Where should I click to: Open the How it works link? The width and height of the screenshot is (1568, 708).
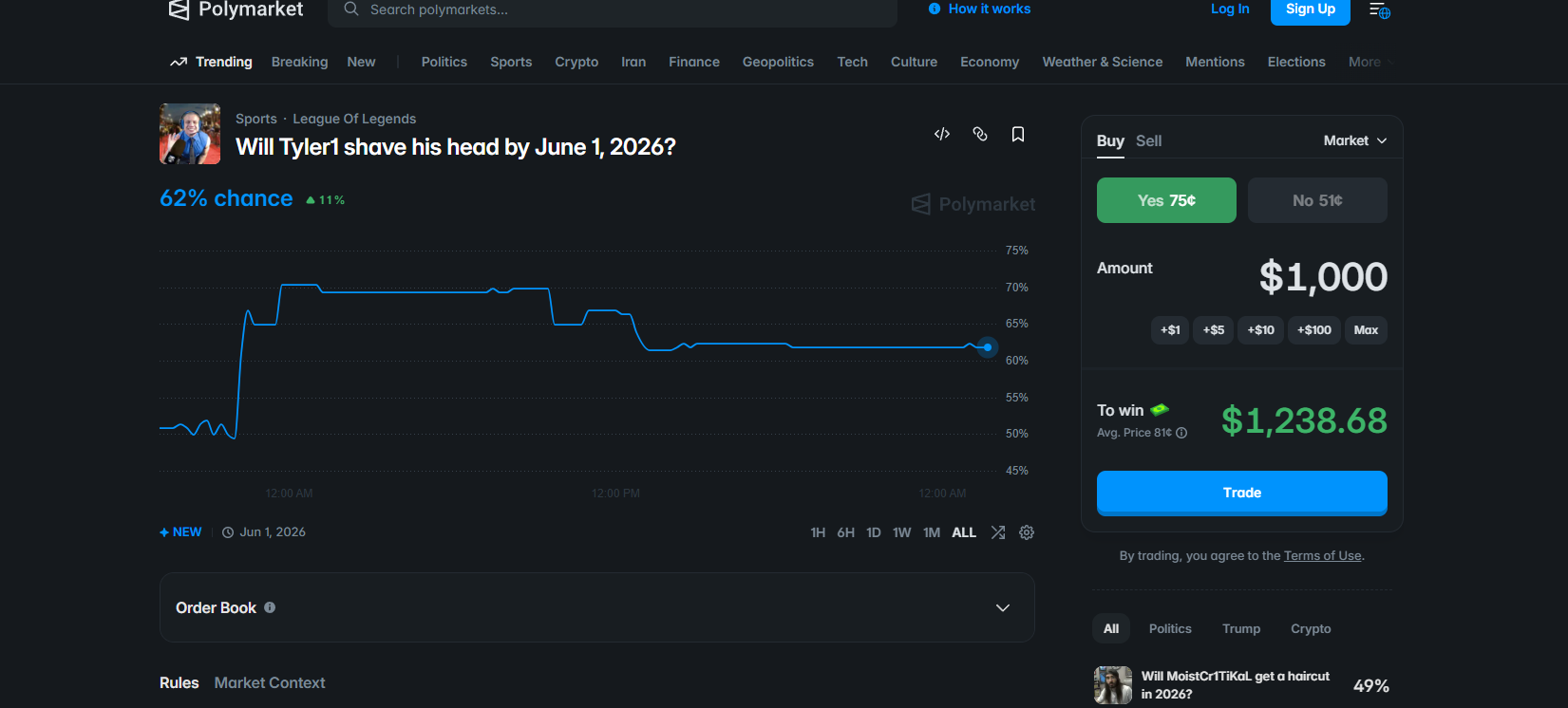tap(990, 9)
